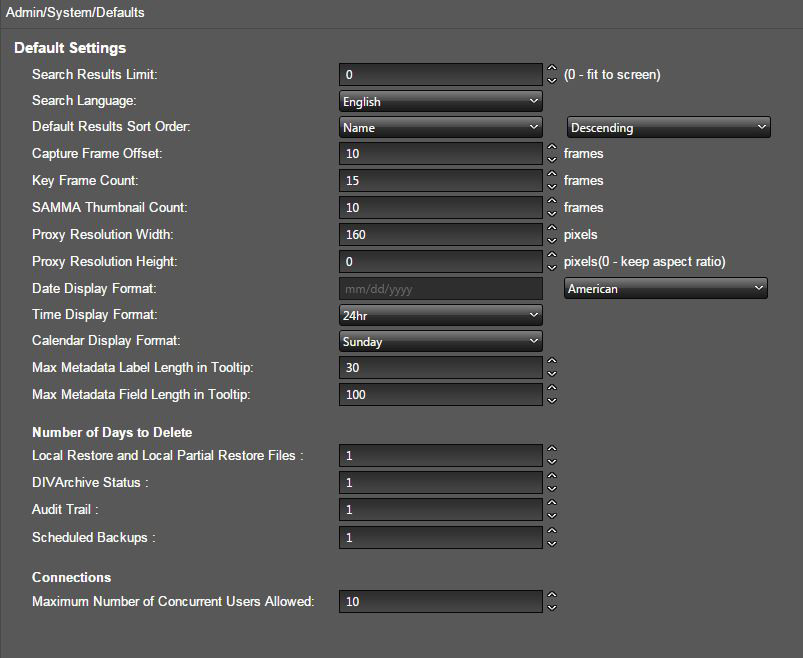
Task: Decrease the Proxy Resolution Height value
Action: pos(552,268)
